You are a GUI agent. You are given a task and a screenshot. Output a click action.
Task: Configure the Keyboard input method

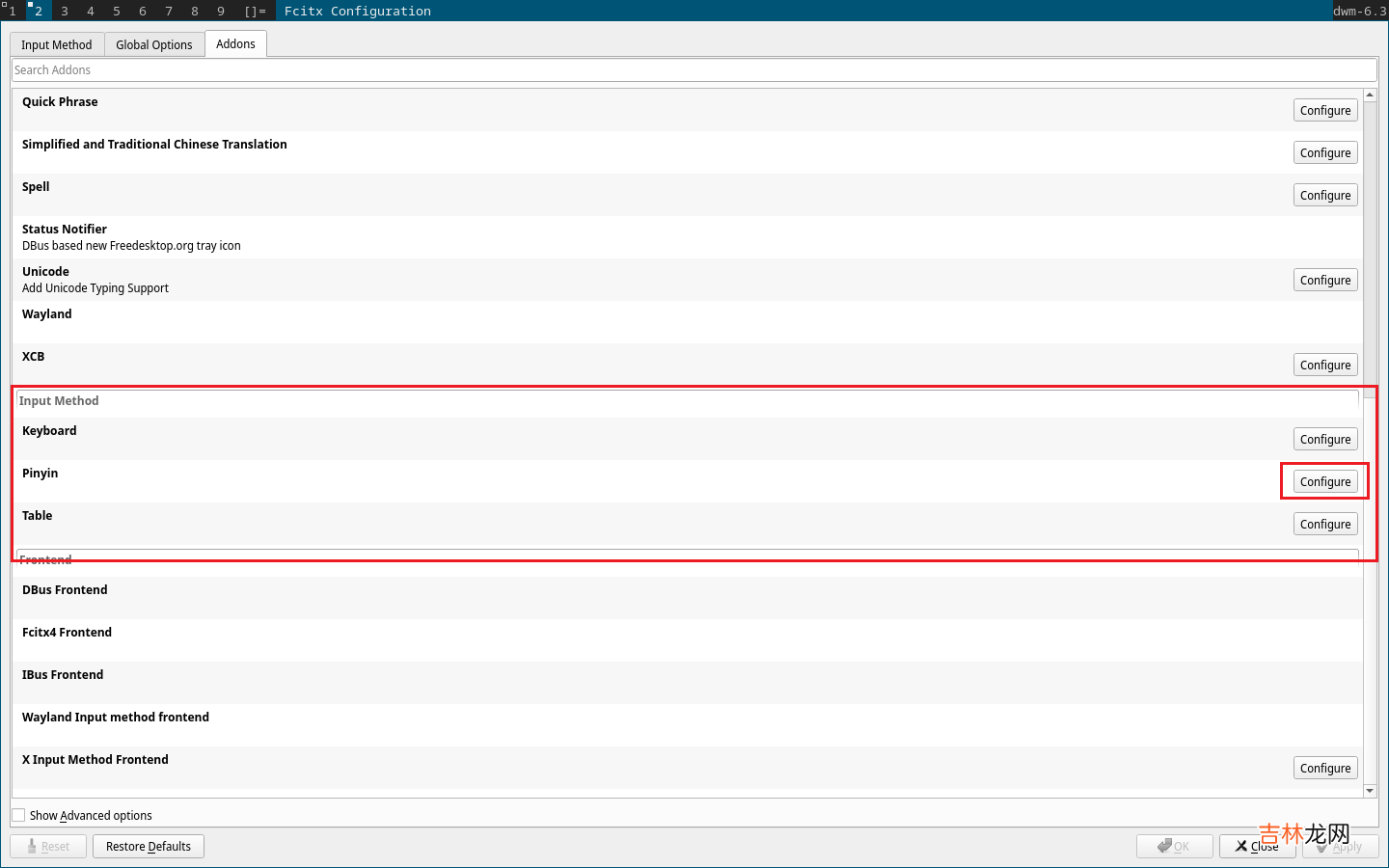coord(1325,440)
